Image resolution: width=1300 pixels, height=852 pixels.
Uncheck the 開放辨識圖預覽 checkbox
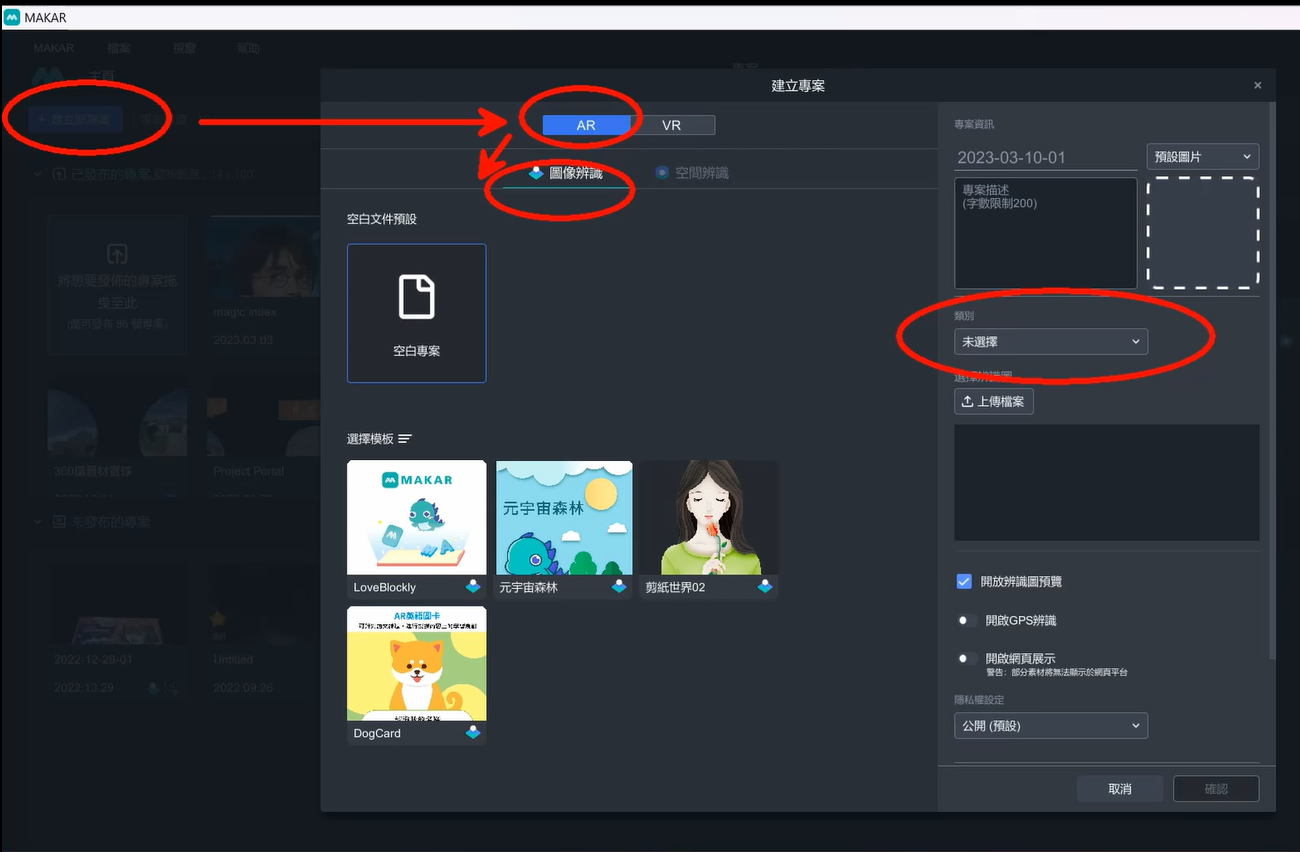pos(964,581)
